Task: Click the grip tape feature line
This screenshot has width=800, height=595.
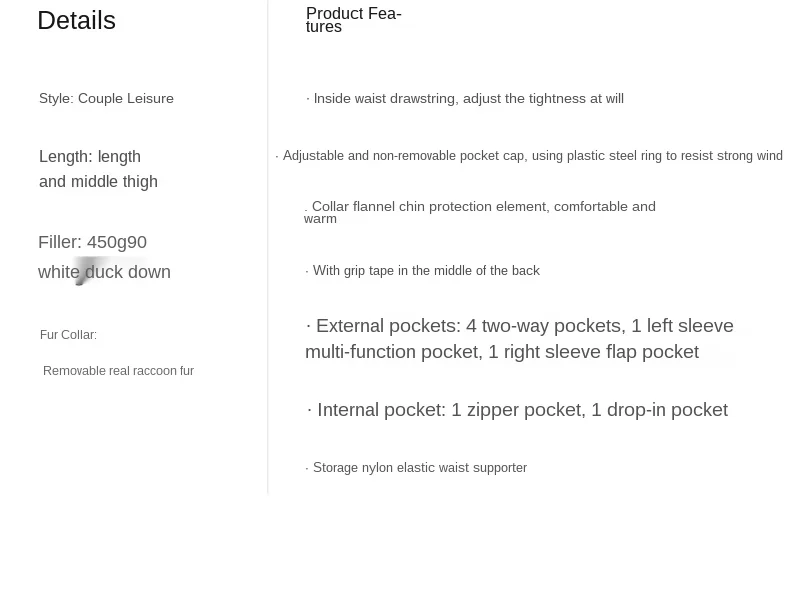Action: click(424, 271)
